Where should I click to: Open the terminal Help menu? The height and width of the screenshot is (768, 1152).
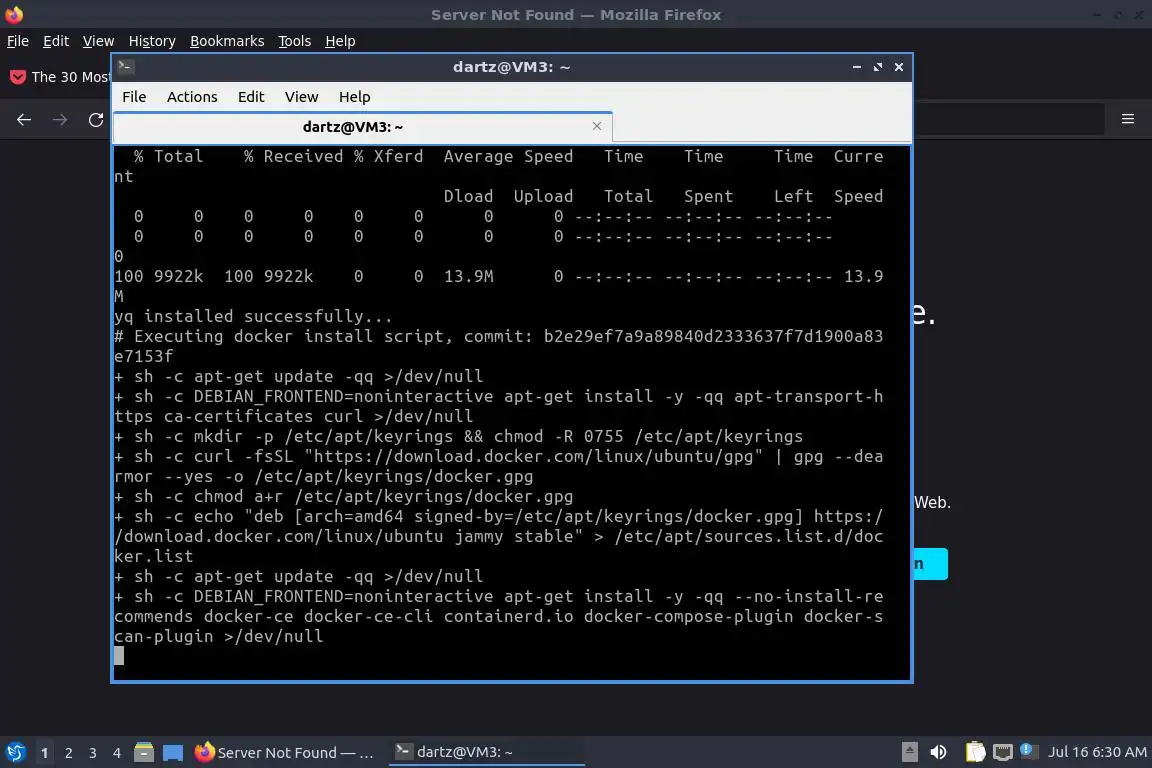pyautogui.click(x=354, y=97)
